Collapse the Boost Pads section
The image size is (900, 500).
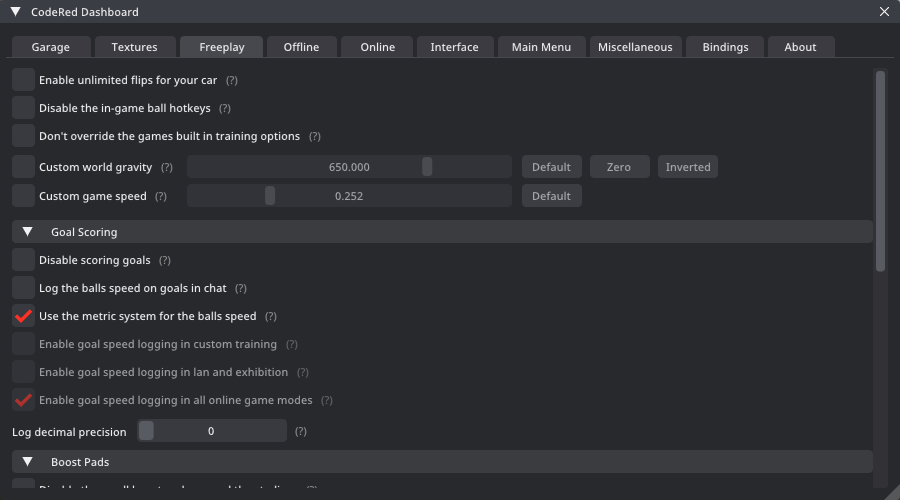pyautogui.click(x=28, y=462)
